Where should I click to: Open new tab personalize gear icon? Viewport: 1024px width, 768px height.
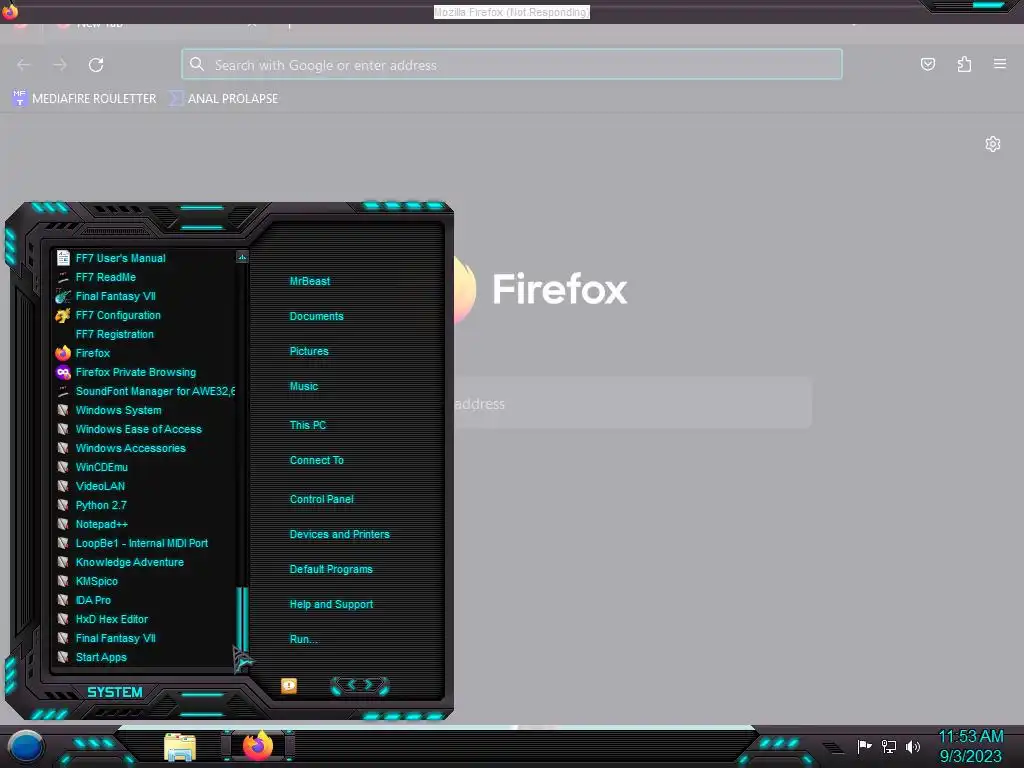993,144
